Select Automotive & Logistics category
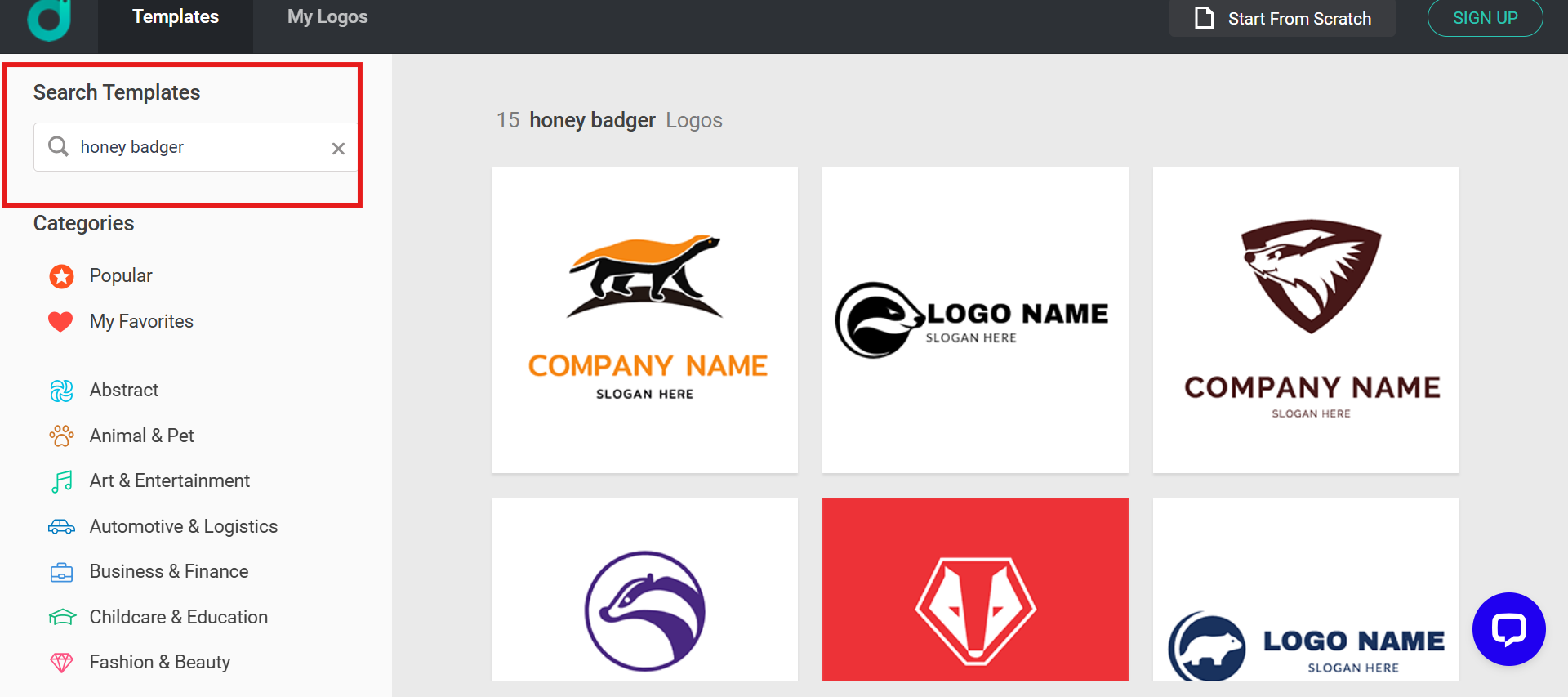Viewport: 1568px width, 697px height. click(184, 527)
